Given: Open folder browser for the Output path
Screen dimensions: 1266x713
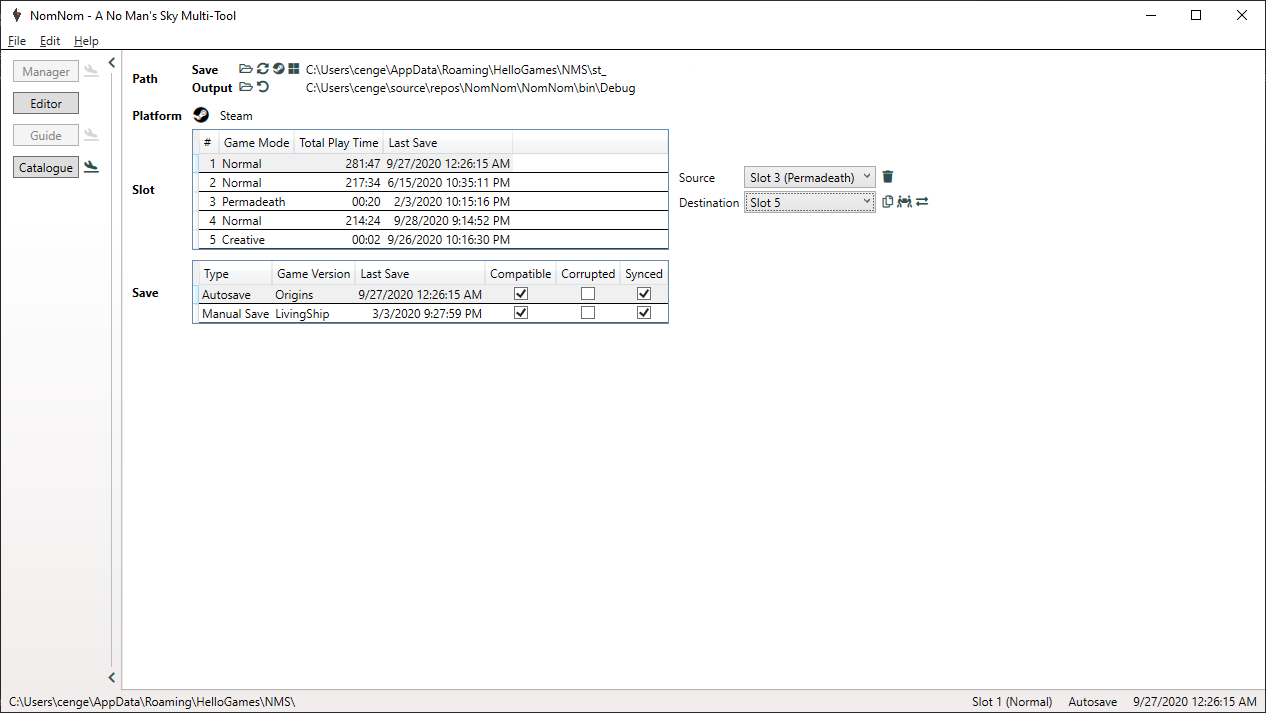Looking at the screenshot, I should point(246,87).
